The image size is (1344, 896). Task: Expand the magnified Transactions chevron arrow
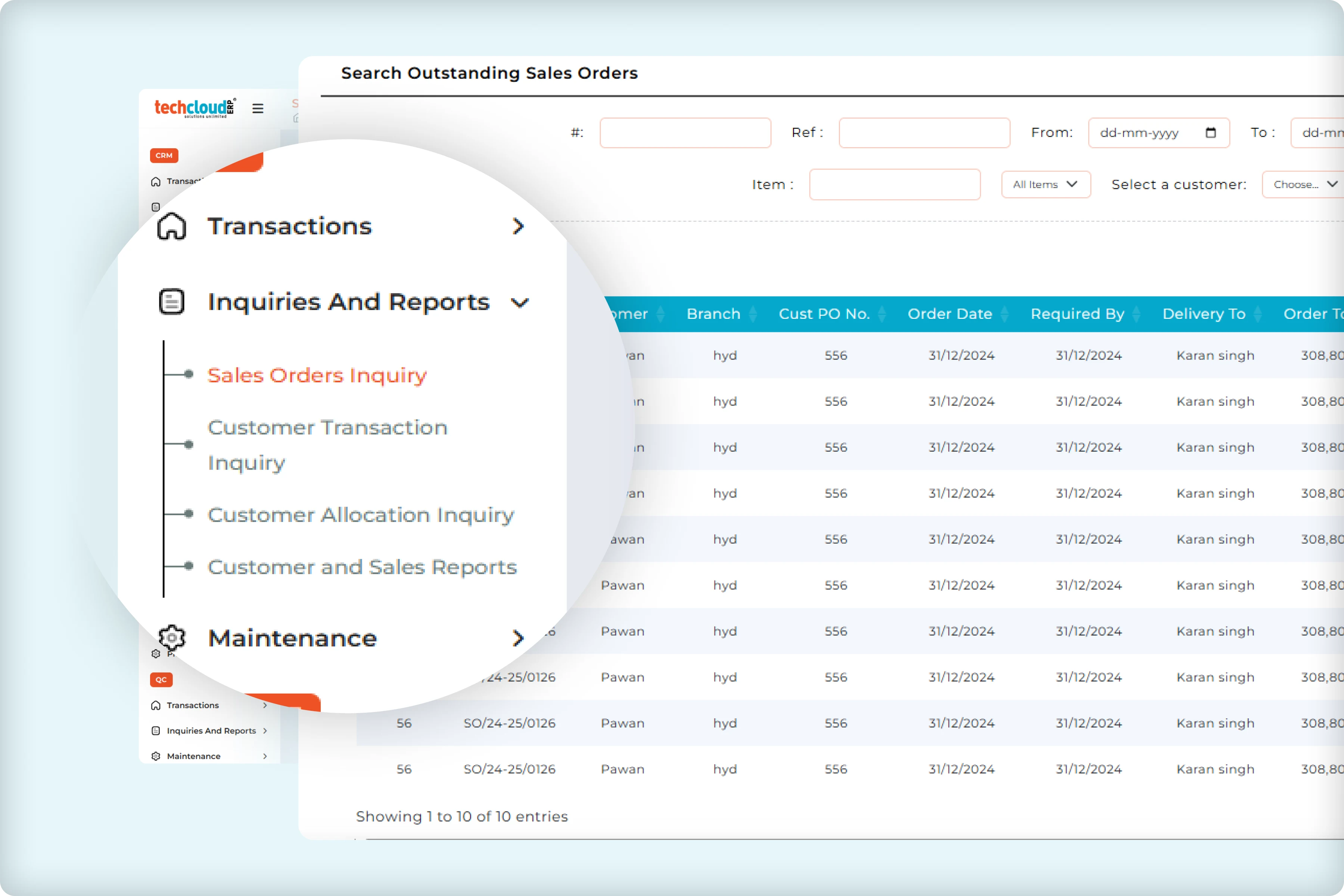coord(518,226)
